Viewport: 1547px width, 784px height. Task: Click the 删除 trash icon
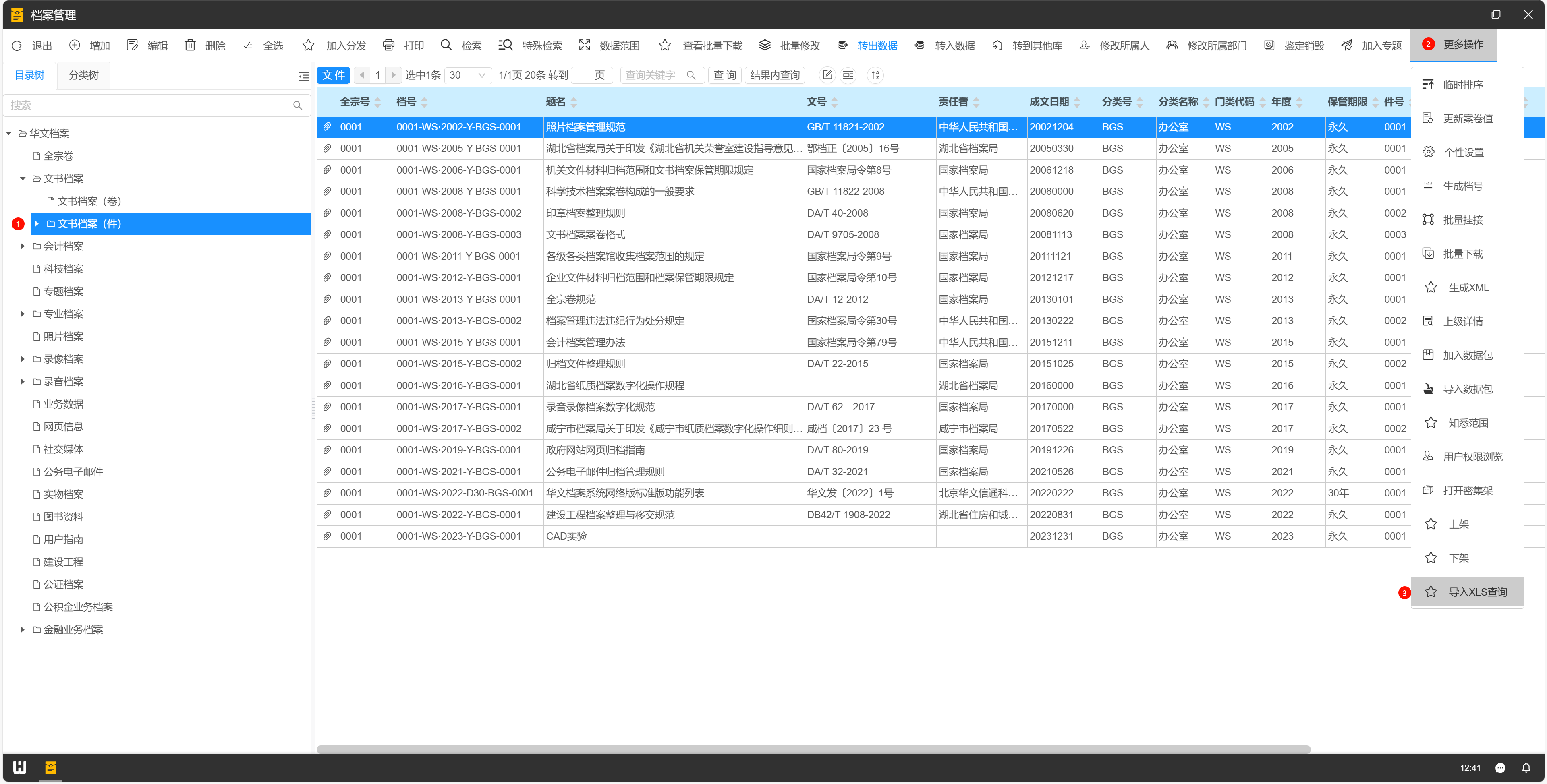[190, 45]
